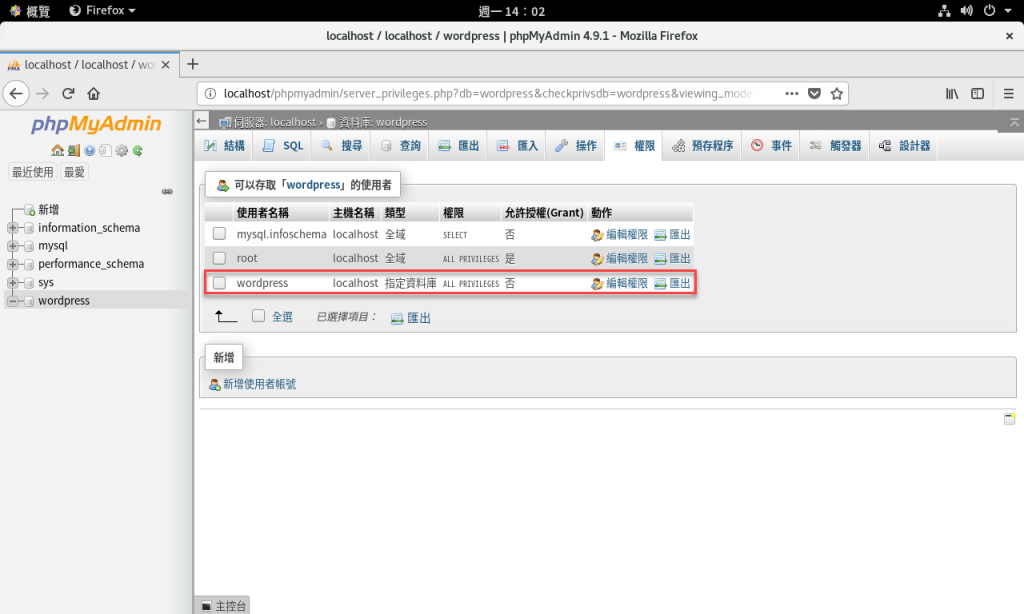Select the wordpress user checkbox

(x=219, y=283)
